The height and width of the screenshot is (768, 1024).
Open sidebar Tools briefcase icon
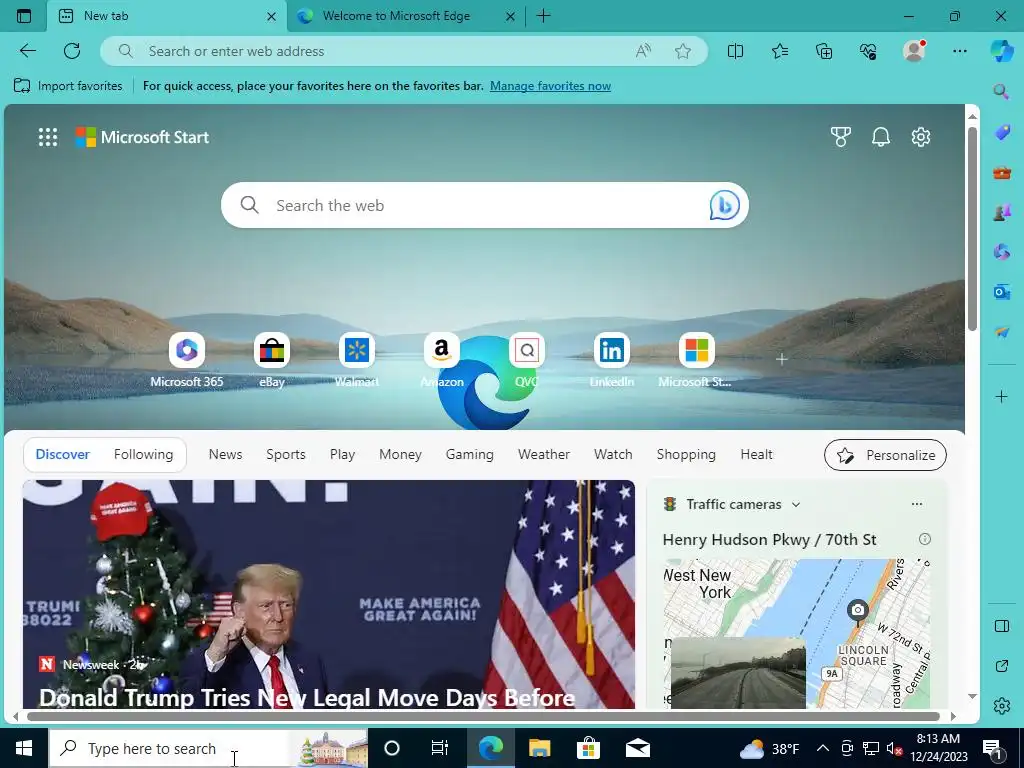[x=1002, y=173]
